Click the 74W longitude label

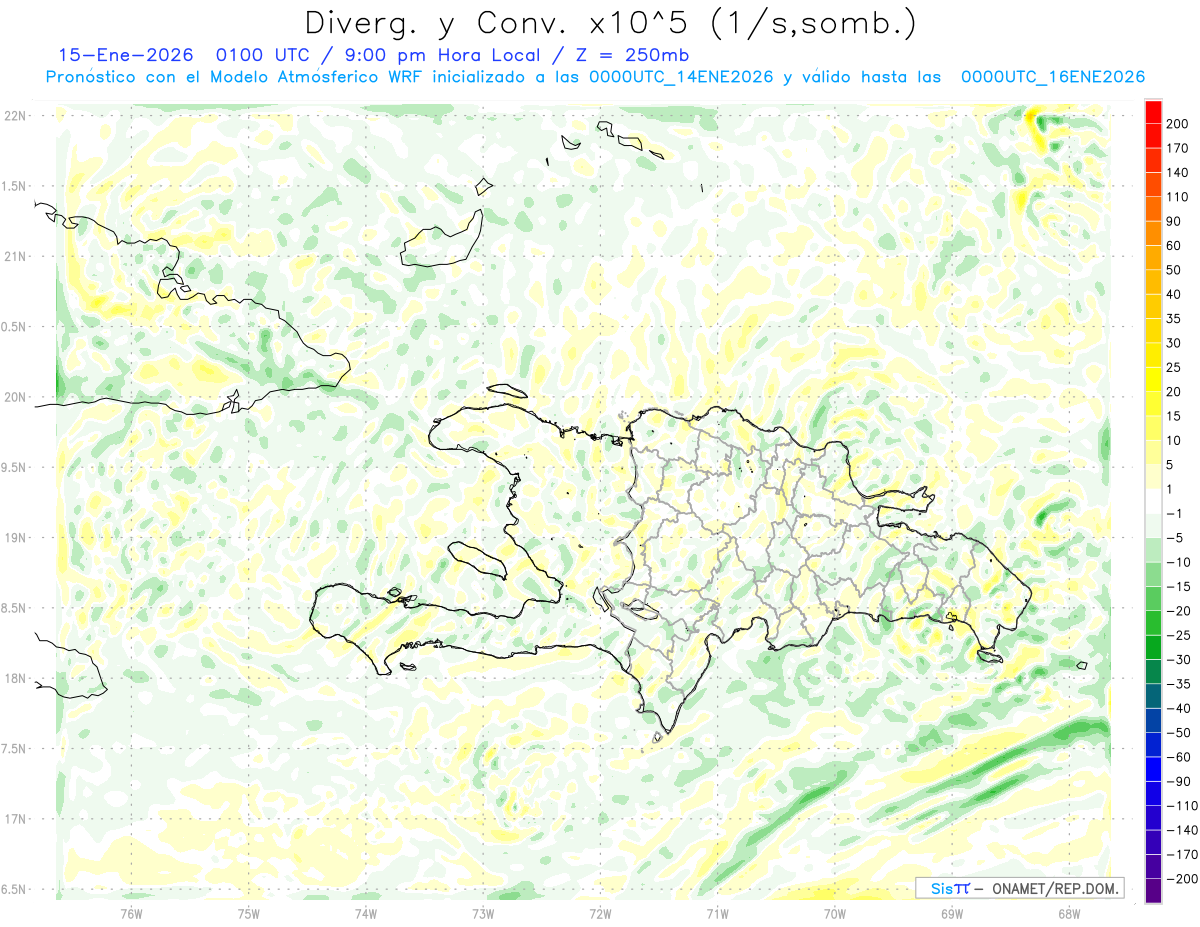pos(366,914)
